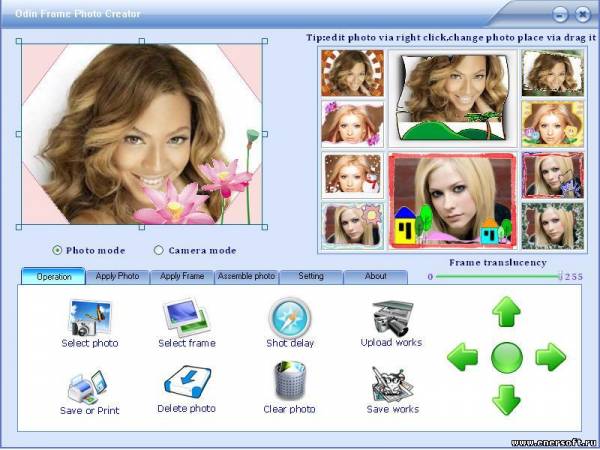Click the Delete photo icon
The image size is (600, 450).
pos(188,382)
